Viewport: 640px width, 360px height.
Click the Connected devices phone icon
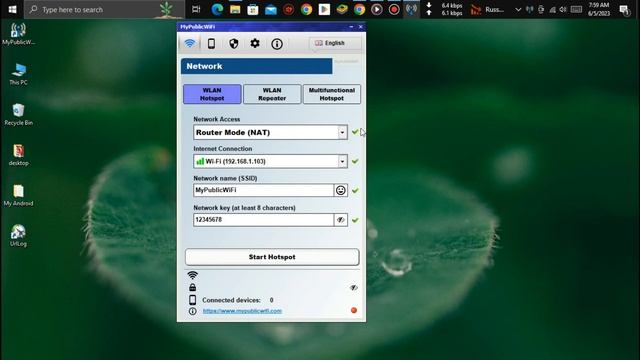click(192, 300)
